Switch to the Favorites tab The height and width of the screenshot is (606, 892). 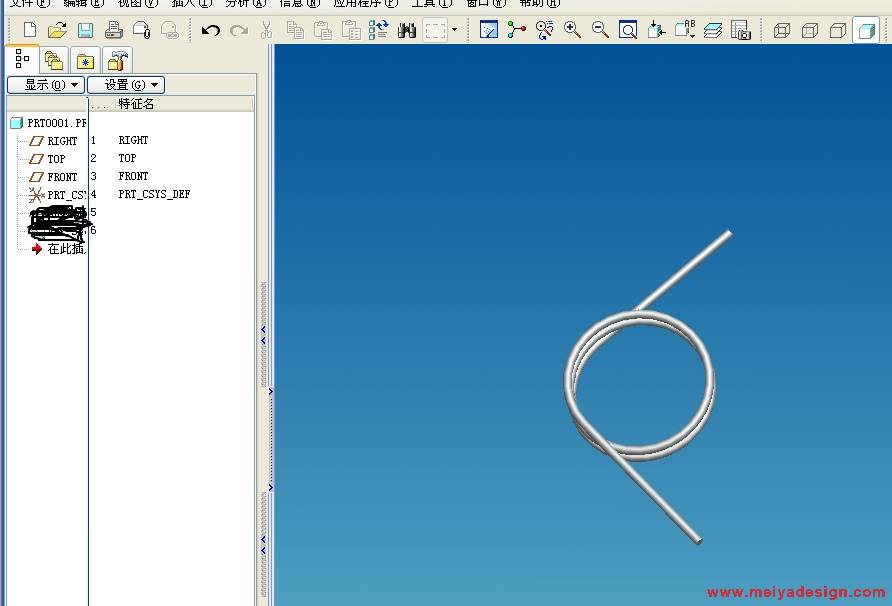click(86, 61)
